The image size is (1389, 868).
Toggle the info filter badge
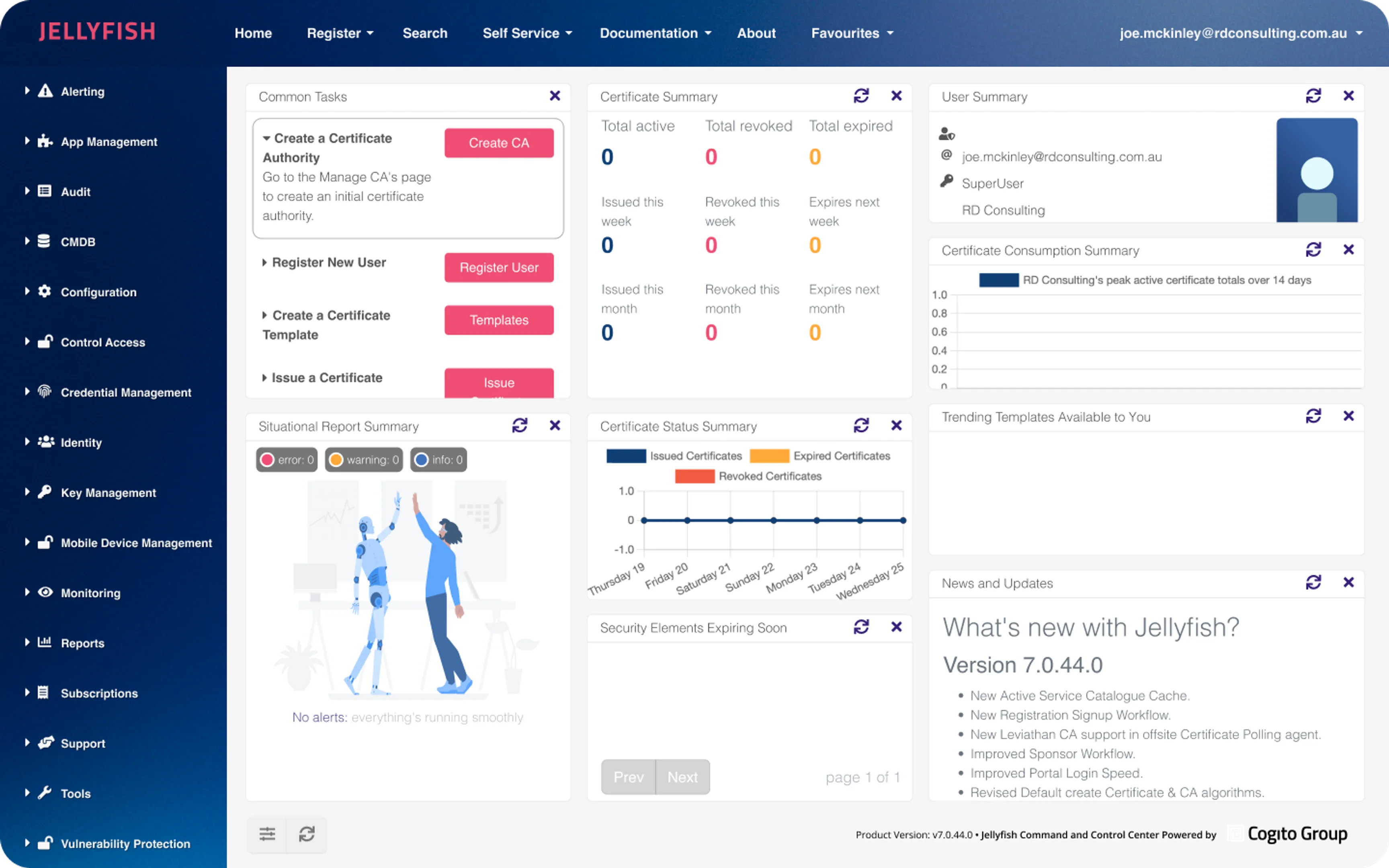click(438, 459)
